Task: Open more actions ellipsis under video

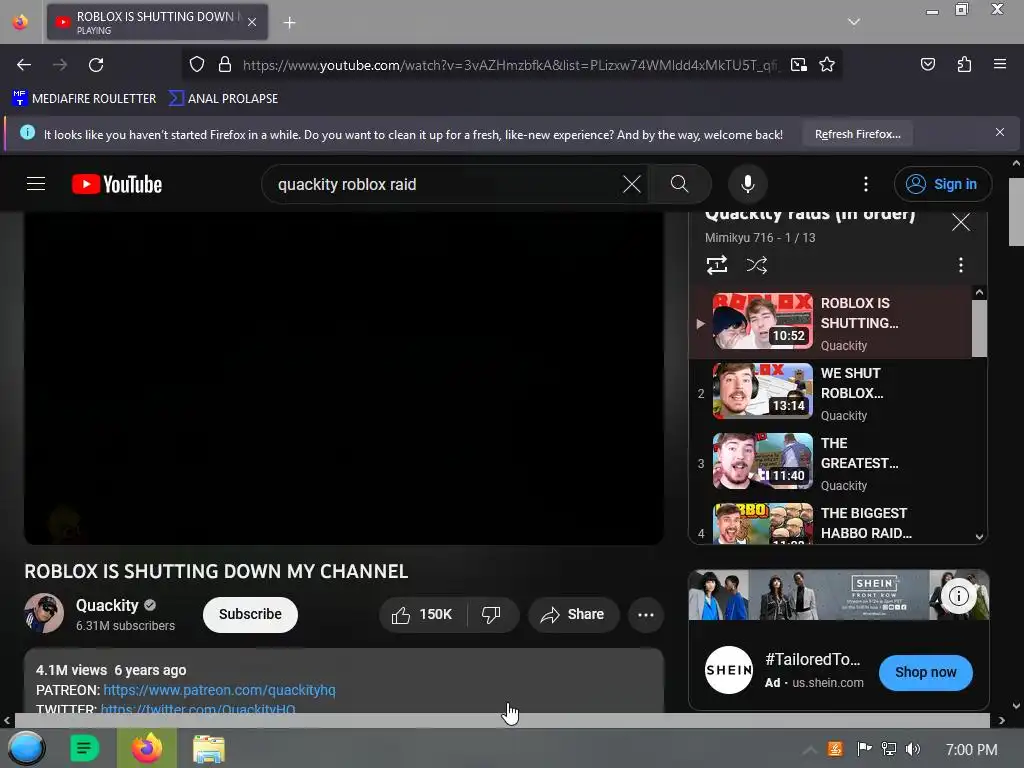Action: [x=646, y=615]
